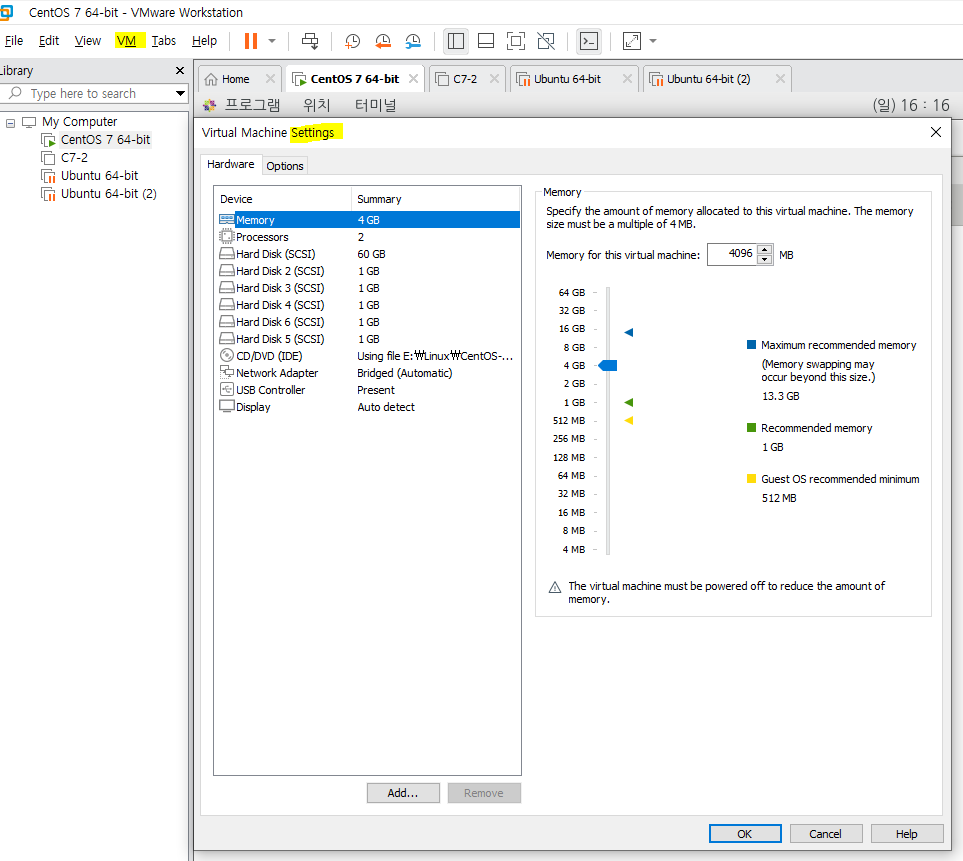Open the View menu
Image resolution: width=963 pixels, height=861 pixels.
(88, 41)
